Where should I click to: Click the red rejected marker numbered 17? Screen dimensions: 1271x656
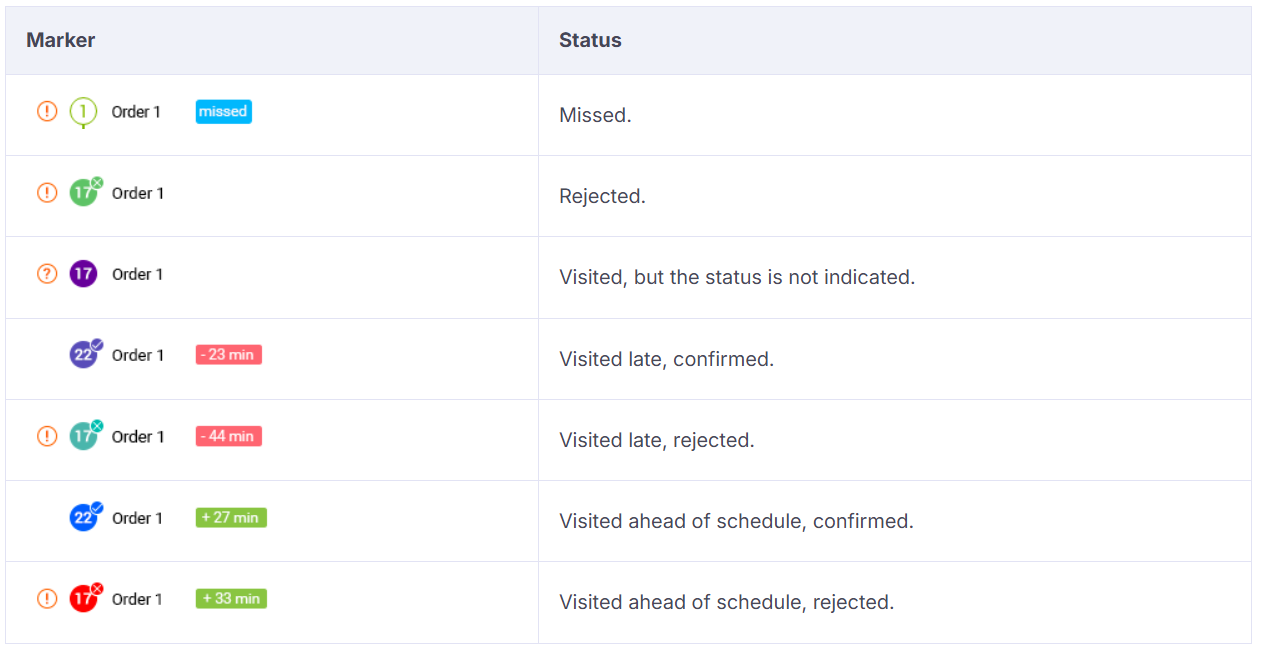86,597
